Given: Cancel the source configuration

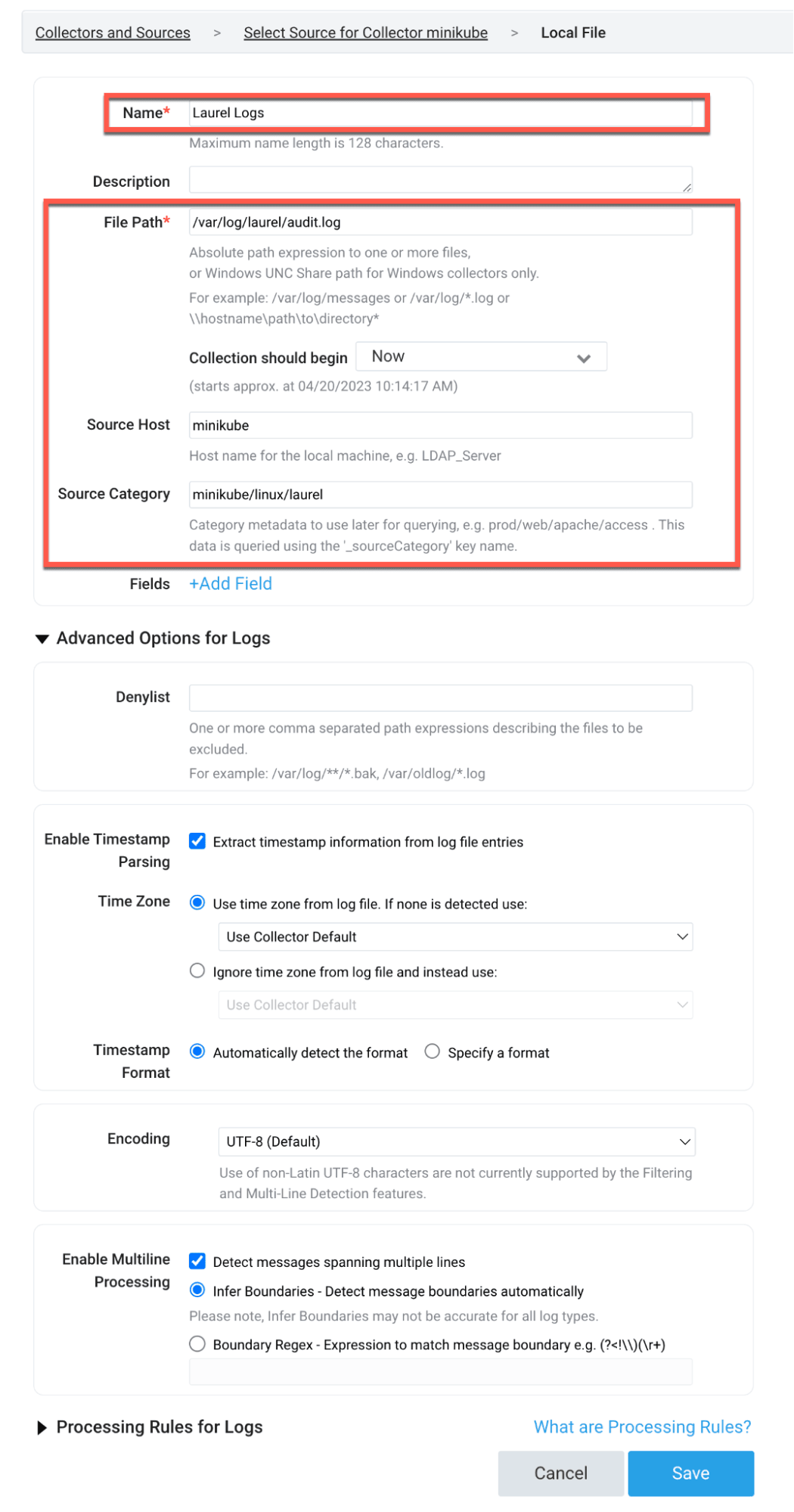Looking at the screenshot, I should 560,1472.
